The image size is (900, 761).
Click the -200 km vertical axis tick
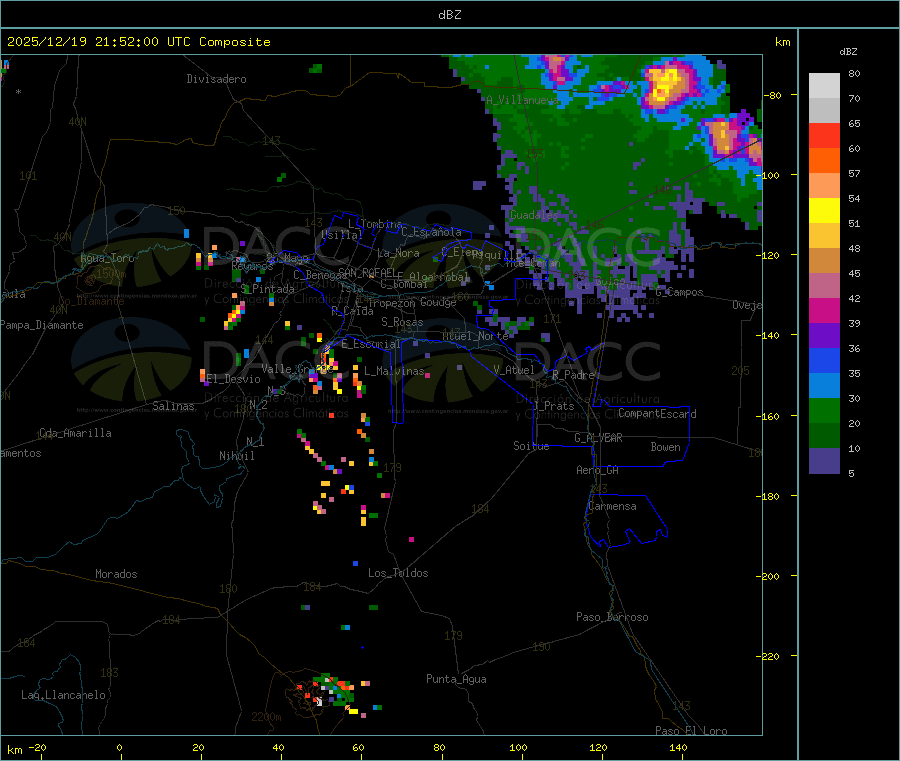pyautogui.click(x=767, y=576)
